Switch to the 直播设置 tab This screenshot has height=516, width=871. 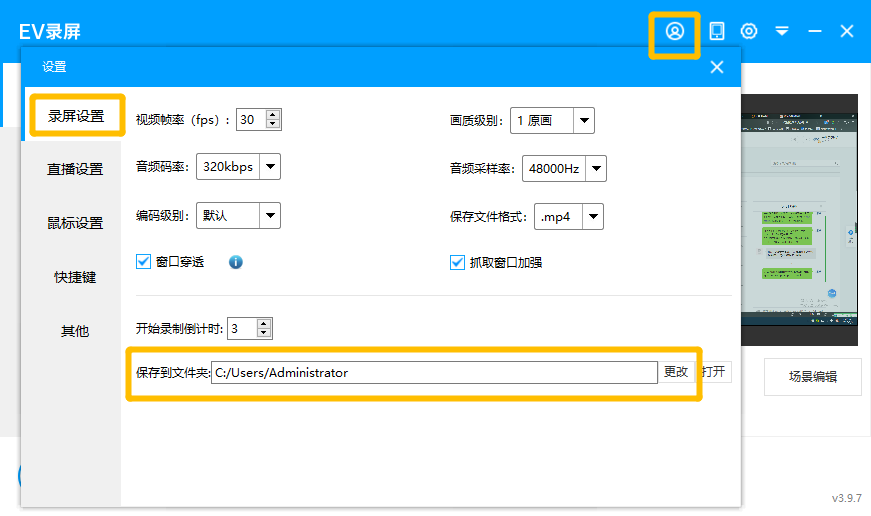pyautogui.click(x=75, y=169)
